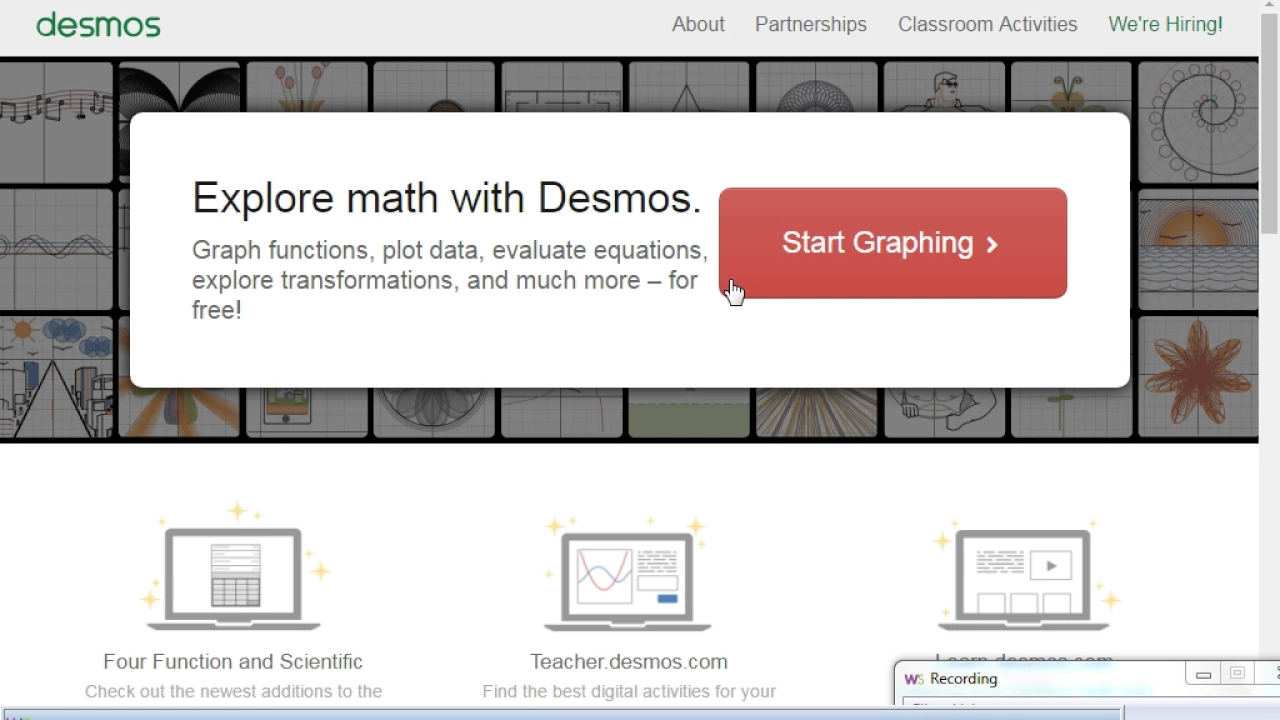Click the colorful rays graph thumbnail

(x=816, y=412)
